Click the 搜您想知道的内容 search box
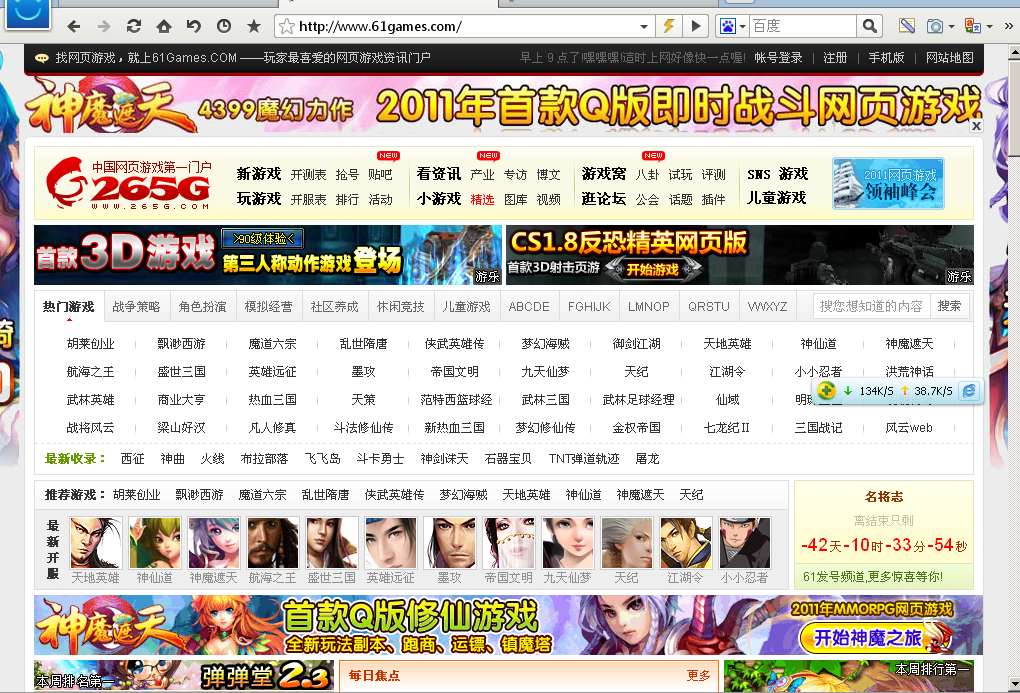This screenshot has height=693, width=1020. [x=872, y=306]
